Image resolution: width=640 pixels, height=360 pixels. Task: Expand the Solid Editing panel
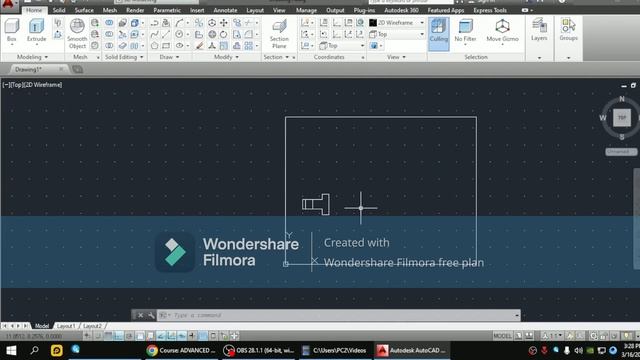click(x=124, y=57)
